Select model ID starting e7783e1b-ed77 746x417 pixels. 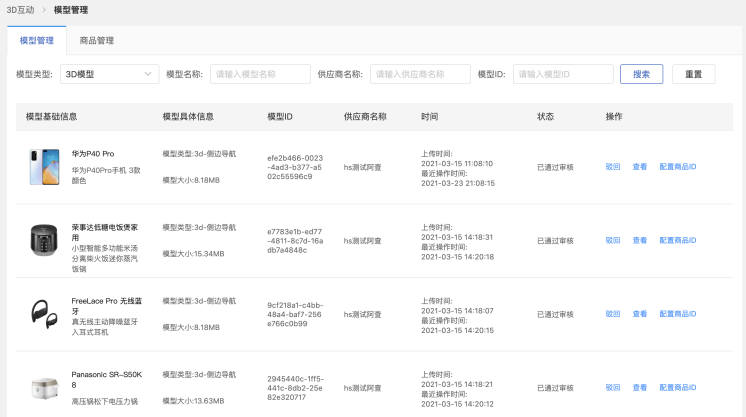pos(295,241)
